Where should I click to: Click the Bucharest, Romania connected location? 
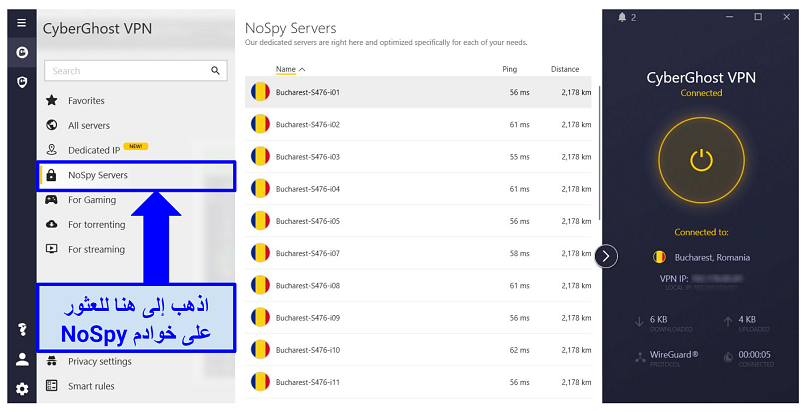[x=712, y=257]
